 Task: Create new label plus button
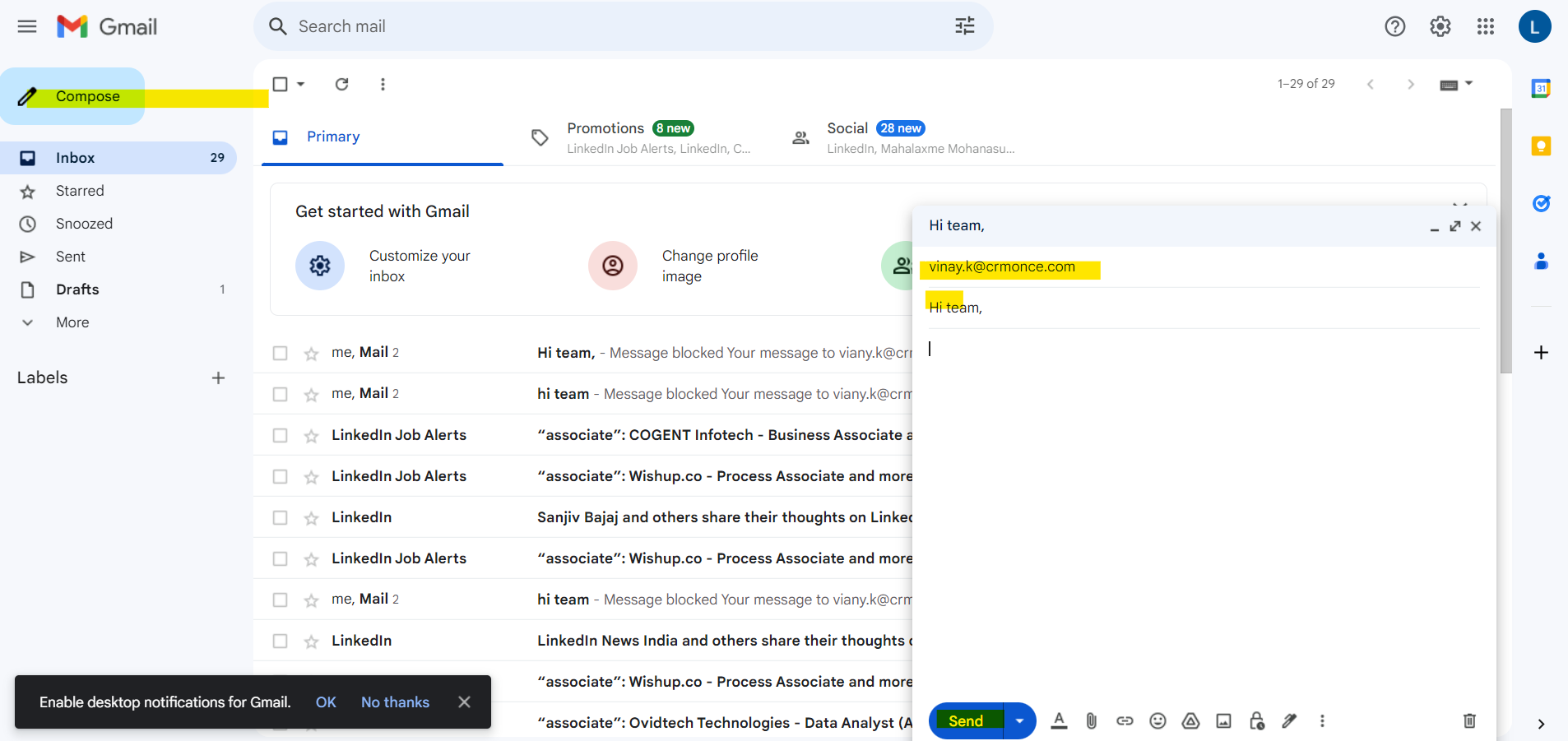pyautogui.click(x=218, y=377)
